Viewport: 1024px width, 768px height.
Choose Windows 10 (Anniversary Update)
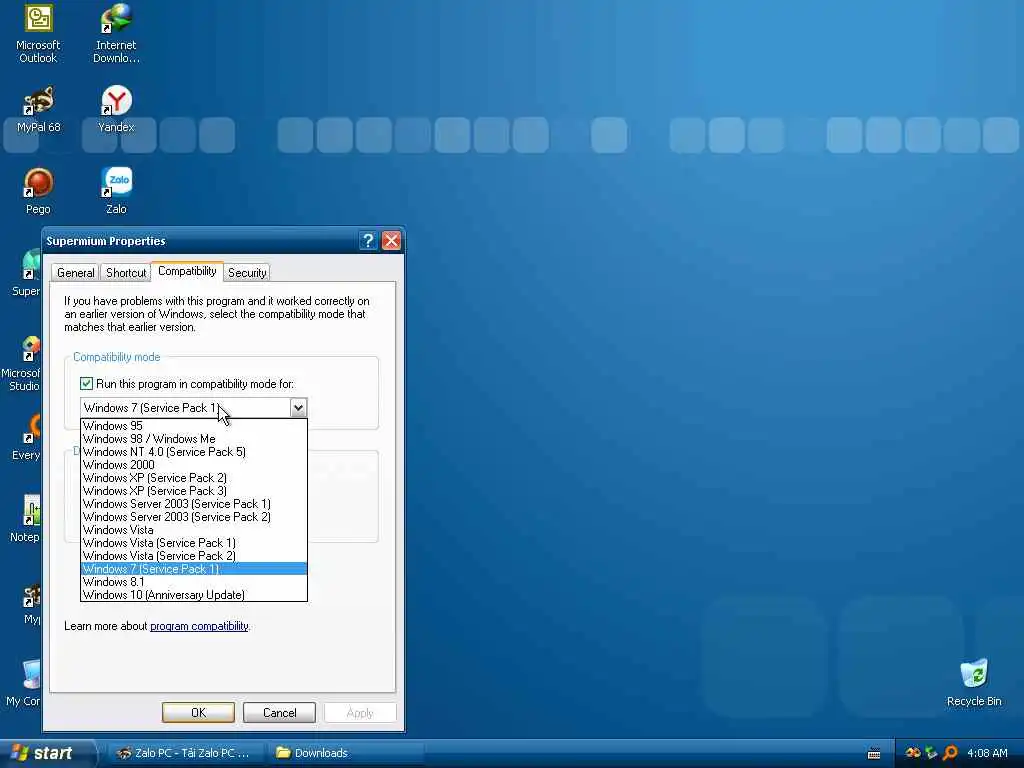coord(193,595)
